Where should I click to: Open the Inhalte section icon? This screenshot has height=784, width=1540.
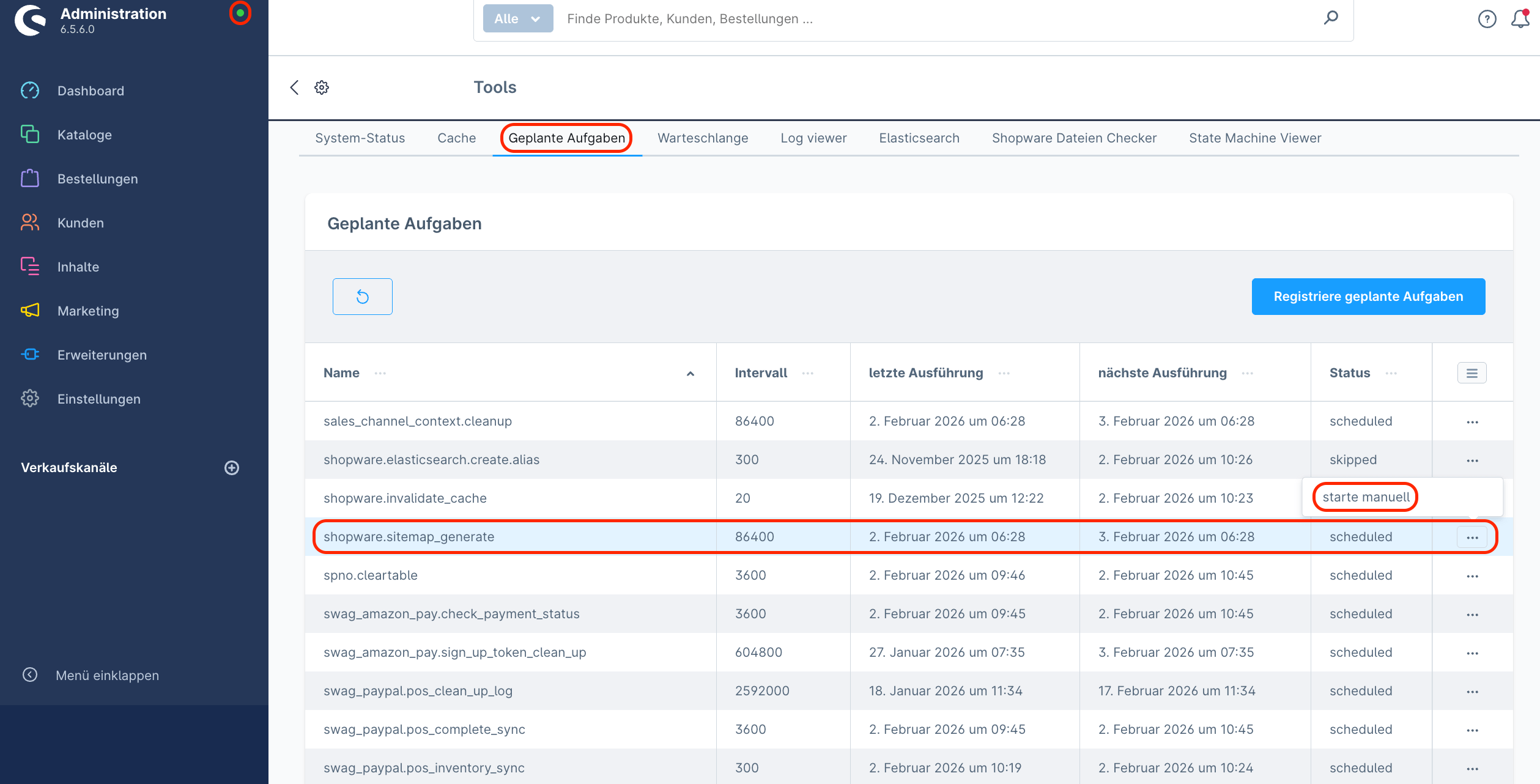(x=30, y=266)
